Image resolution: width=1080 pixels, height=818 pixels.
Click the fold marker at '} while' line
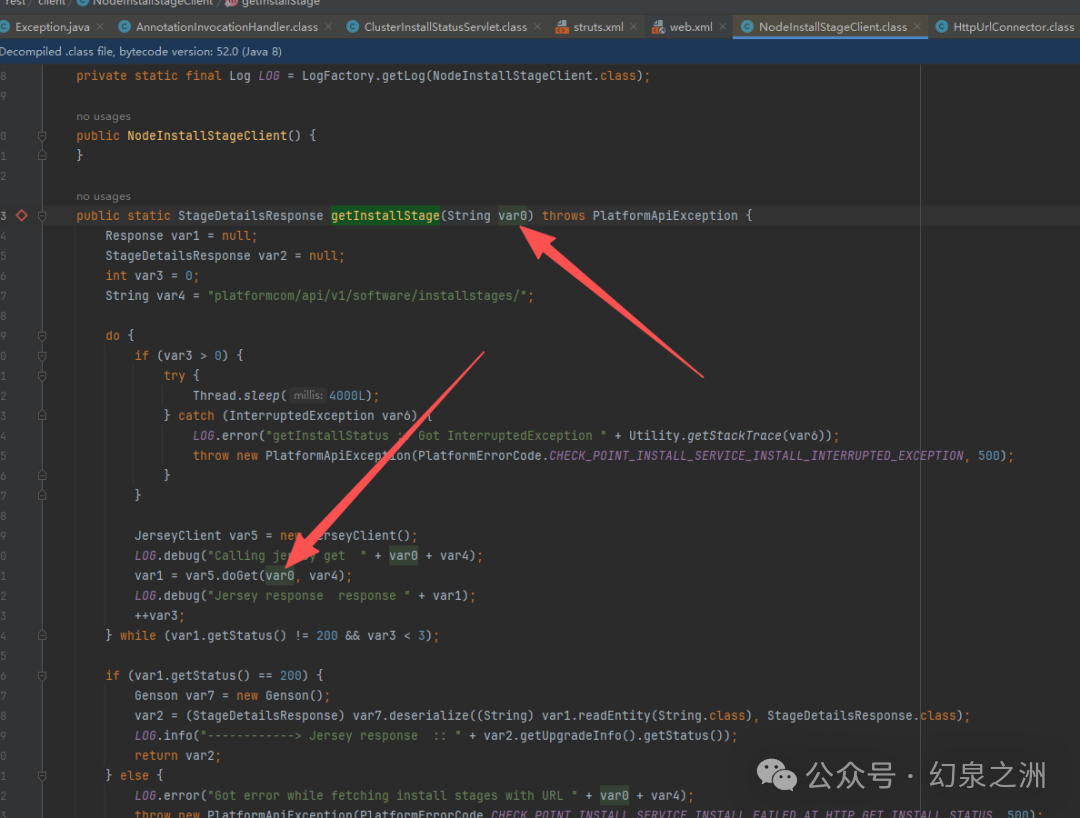pos(42,636)
